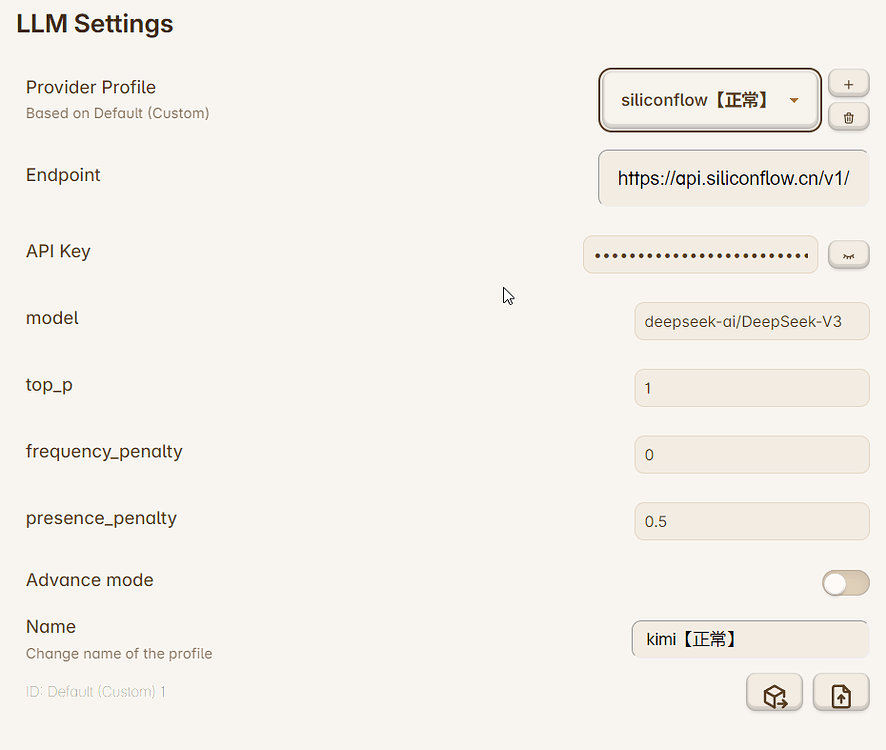Reveal the hidden API key
Screen dimensions: 886x750
[848, 255]
